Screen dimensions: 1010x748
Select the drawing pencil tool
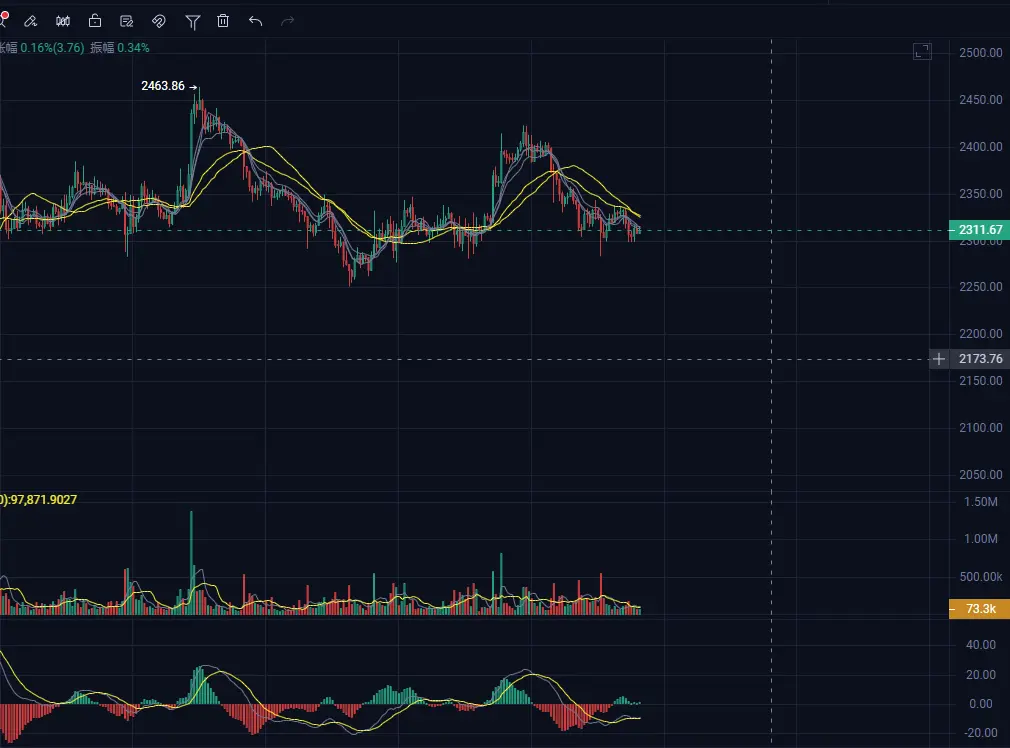click(x=30, y=21)
